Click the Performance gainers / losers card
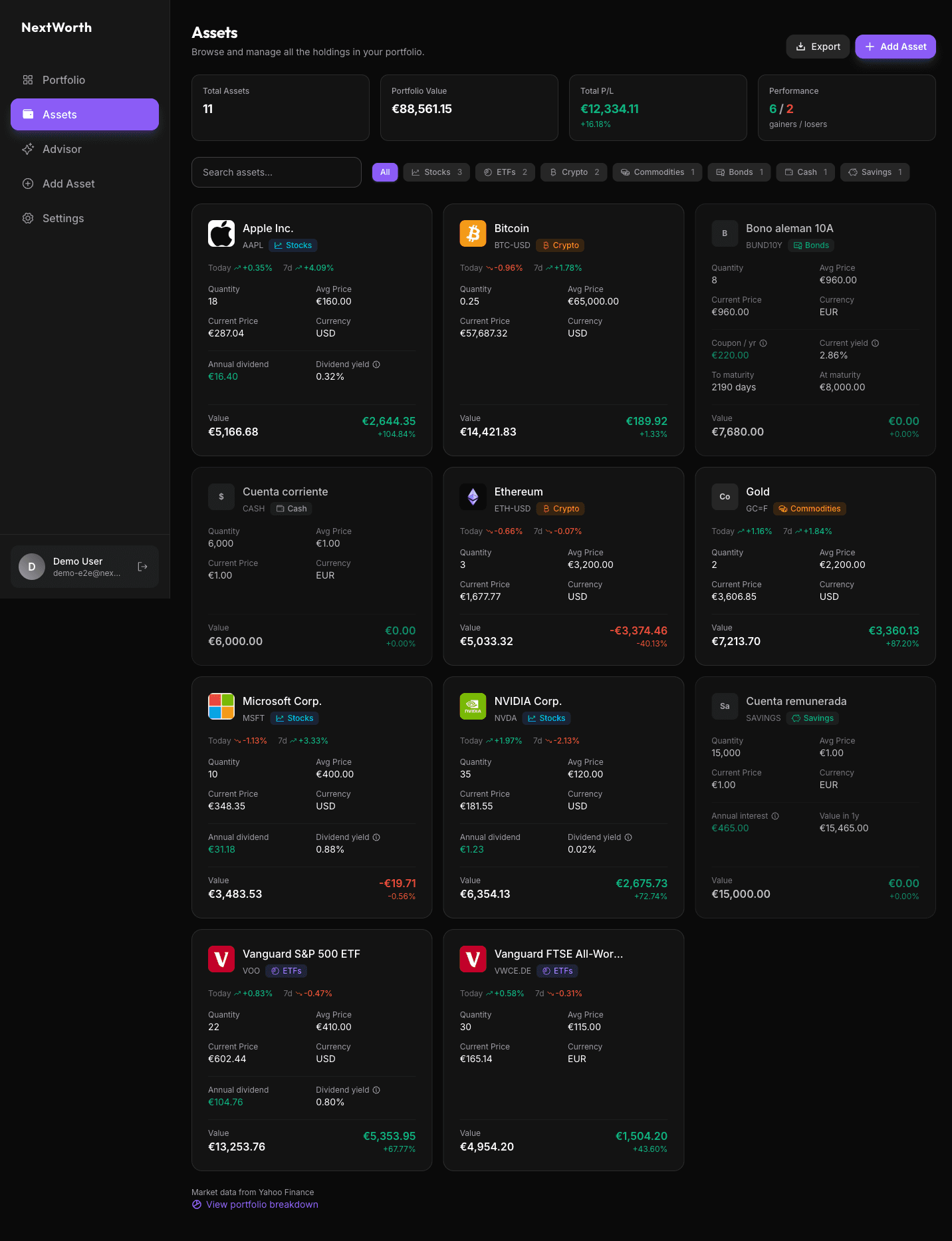This screenshot has width=952, height=1241. (847, 108)
